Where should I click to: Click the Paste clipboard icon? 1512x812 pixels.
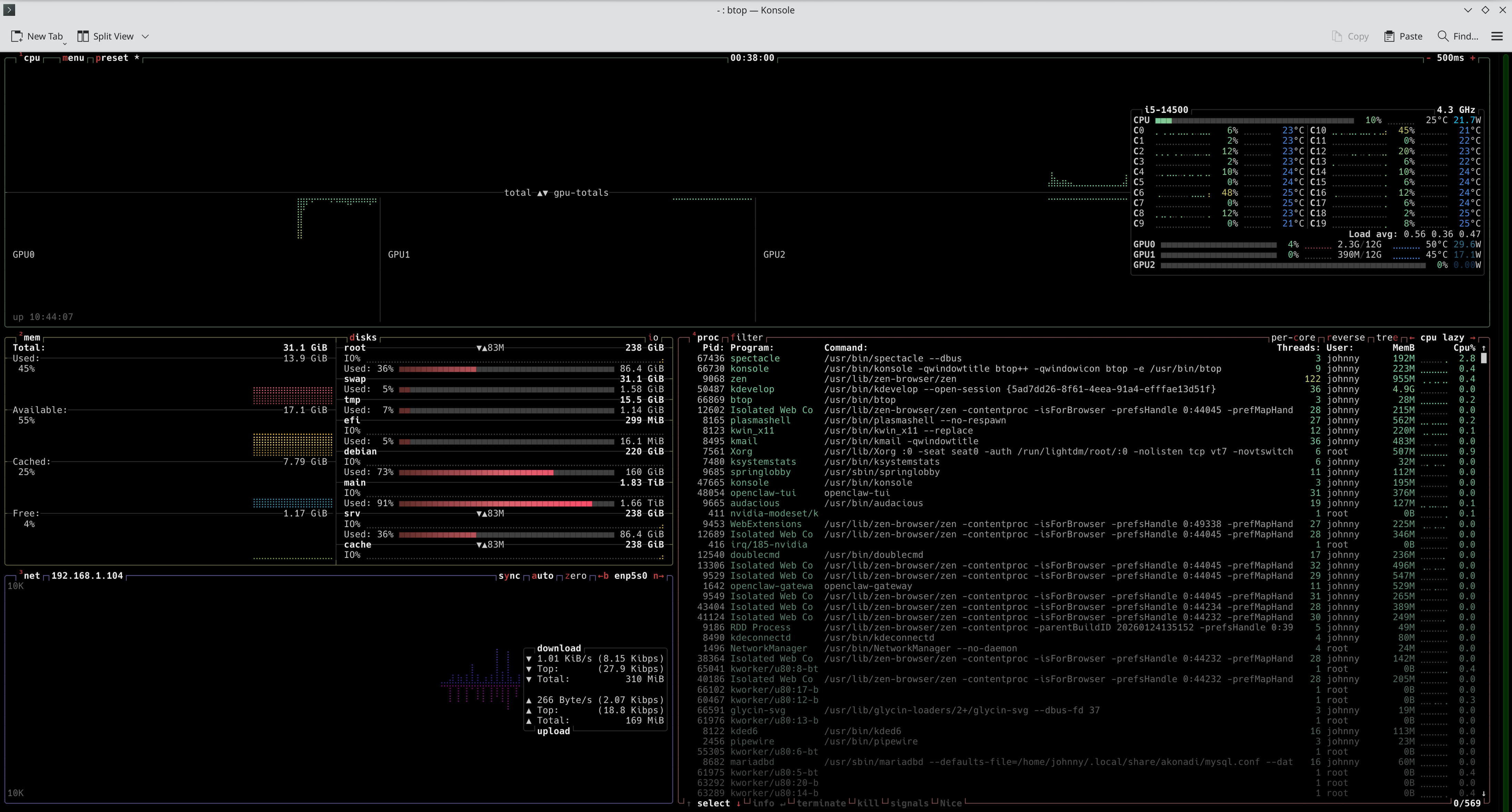click(1389, 36)
